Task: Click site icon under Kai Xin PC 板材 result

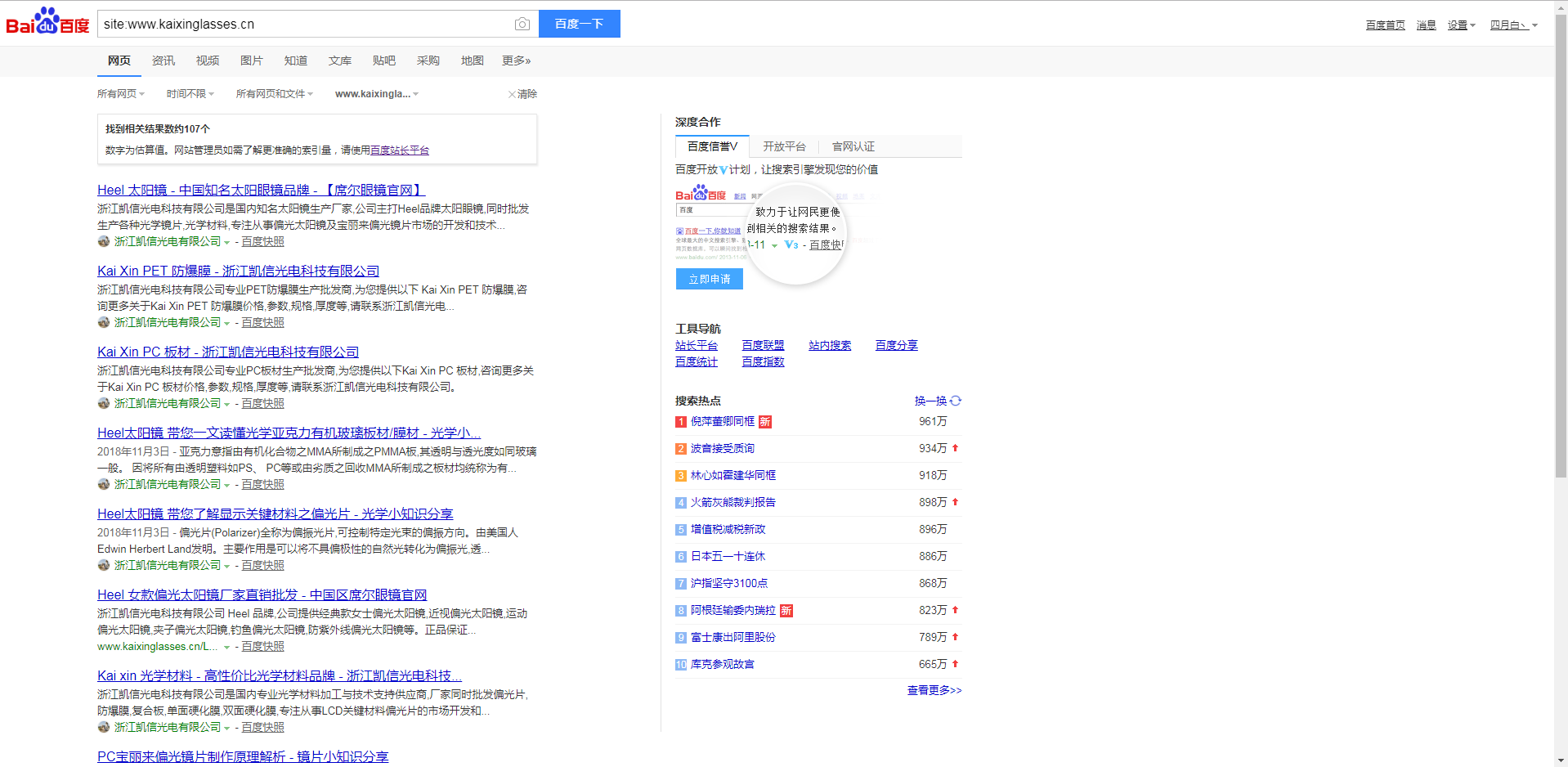Action: tap(104, 403)
